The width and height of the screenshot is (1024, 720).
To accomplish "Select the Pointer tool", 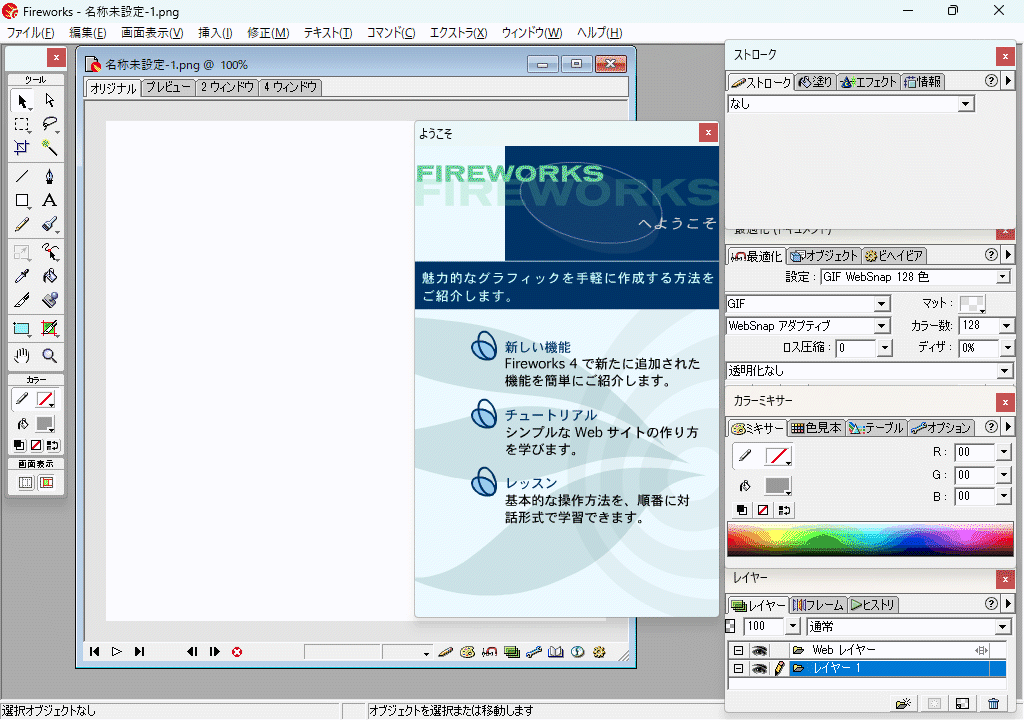I will 22,101.
